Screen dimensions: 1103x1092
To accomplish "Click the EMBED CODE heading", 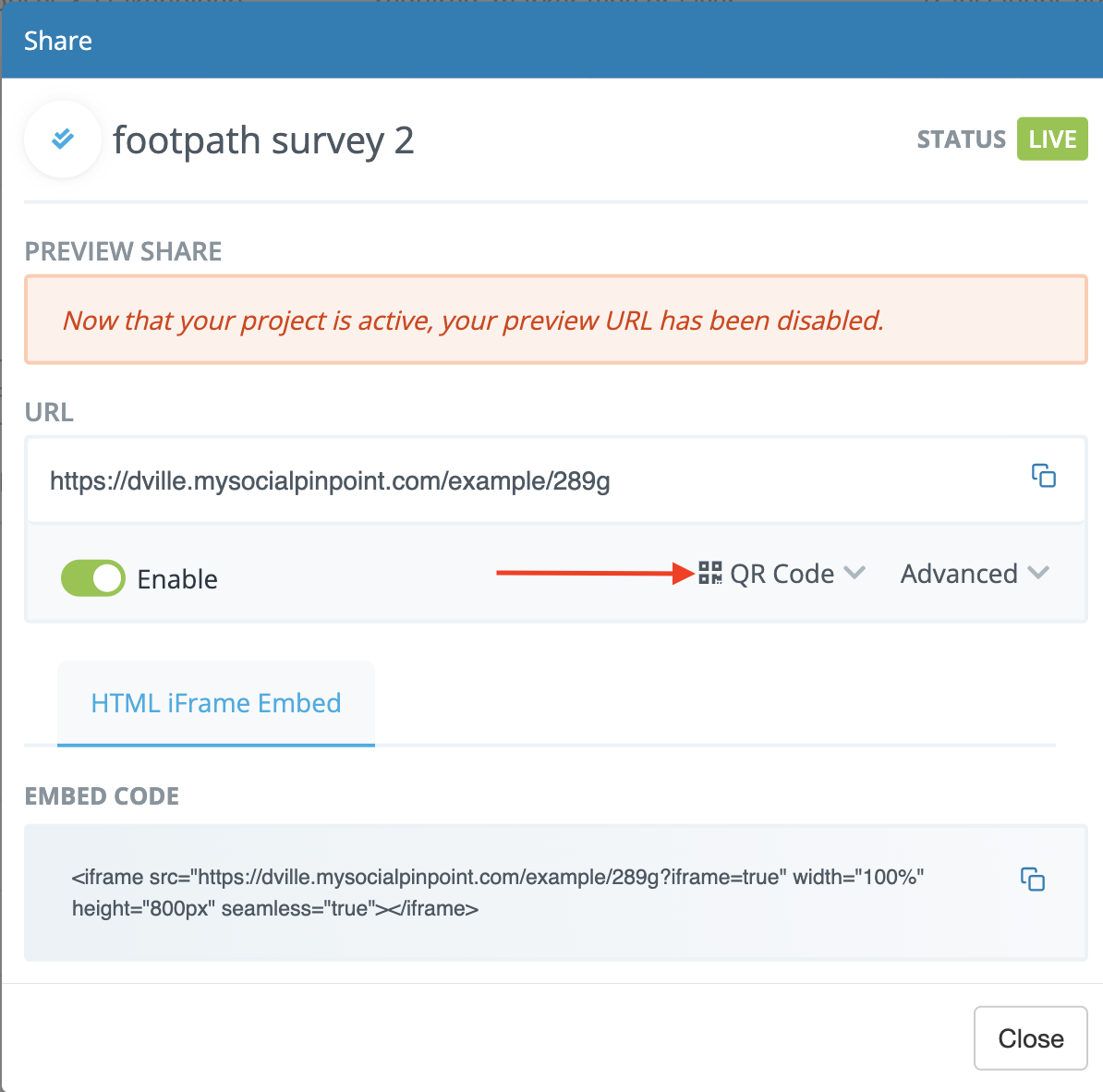I will 102,795.
